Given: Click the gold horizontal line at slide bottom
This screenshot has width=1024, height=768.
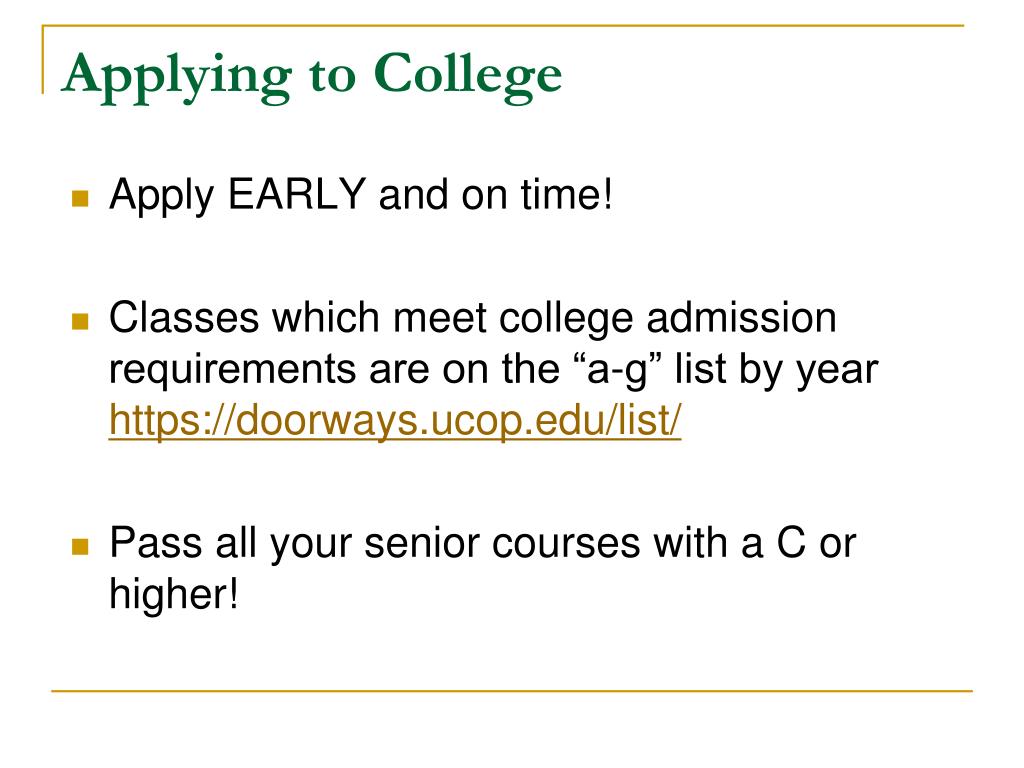Looking at the screenshot, I should tap(512, 690).
